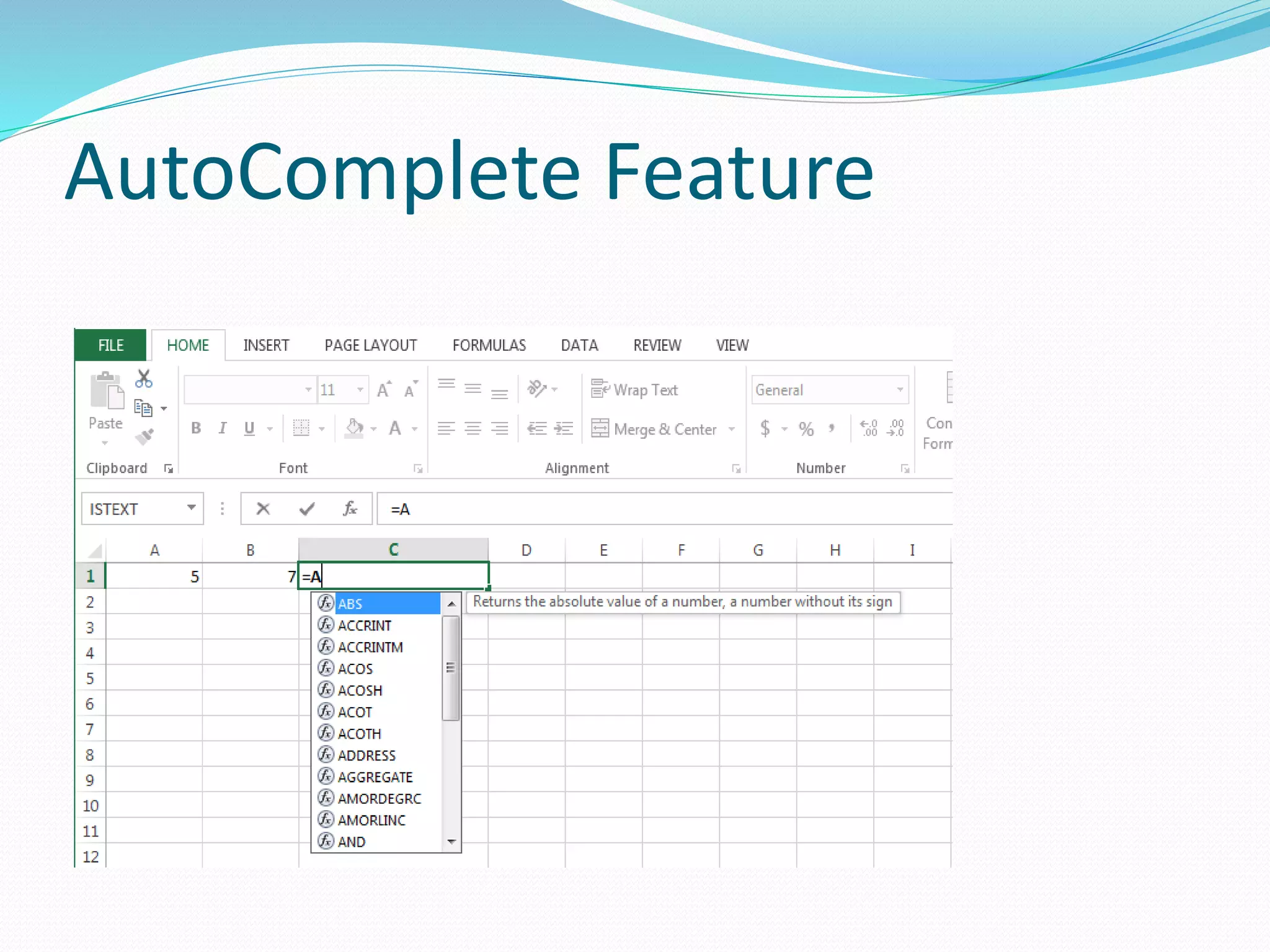Screen dimensions: 1270x952
Task: Click Insert Function fx button
Action: (350, 509)
